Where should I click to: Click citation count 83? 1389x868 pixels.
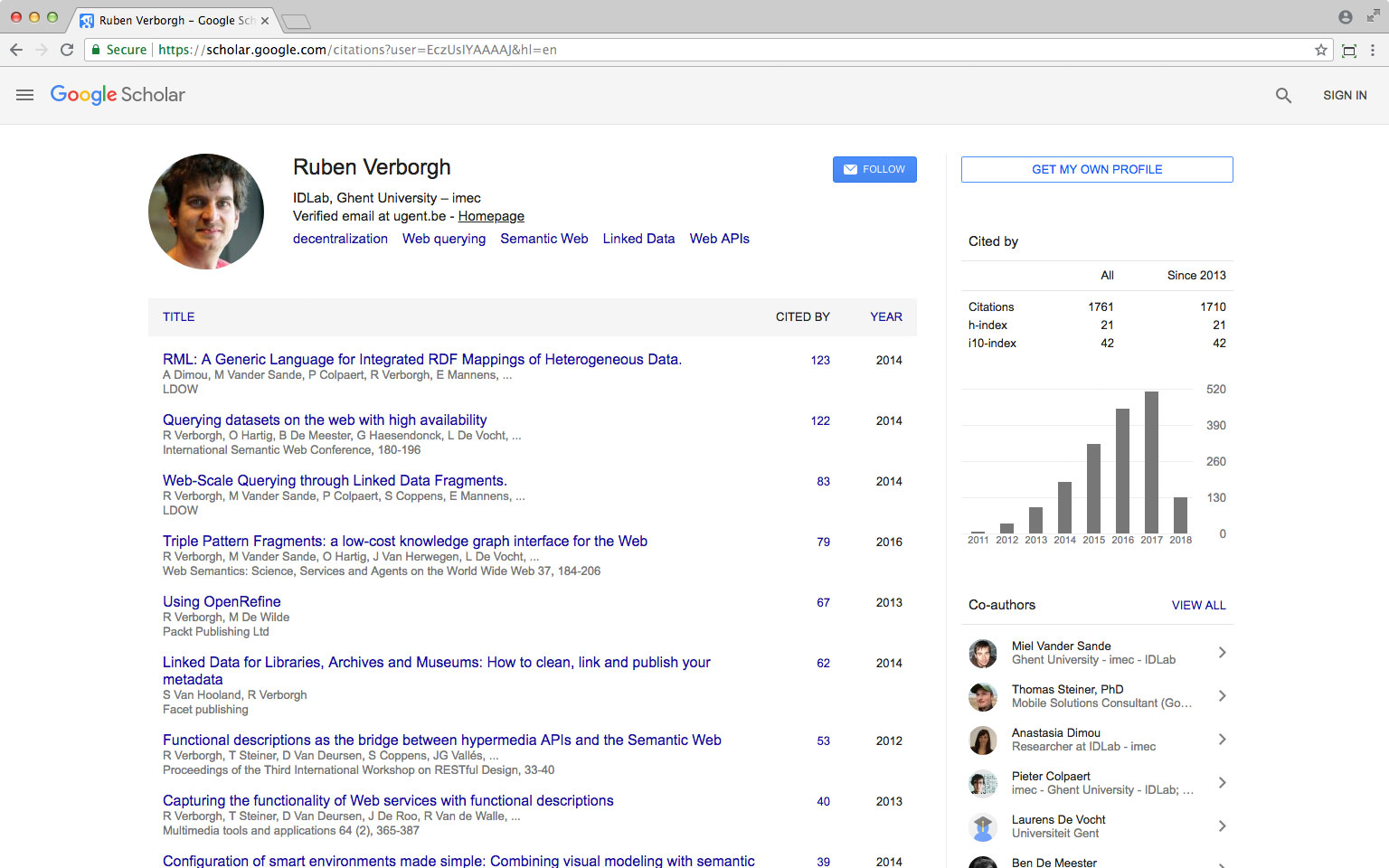coord(823,481)
